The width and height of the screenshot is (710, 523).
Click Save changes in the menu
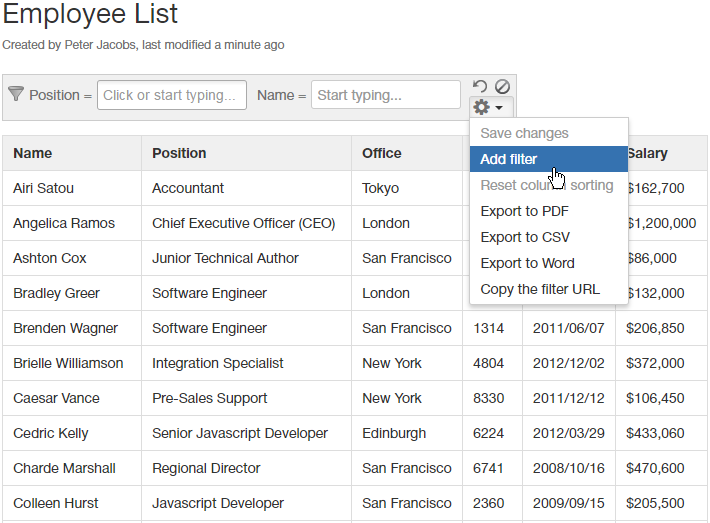(x=524, y=133)
